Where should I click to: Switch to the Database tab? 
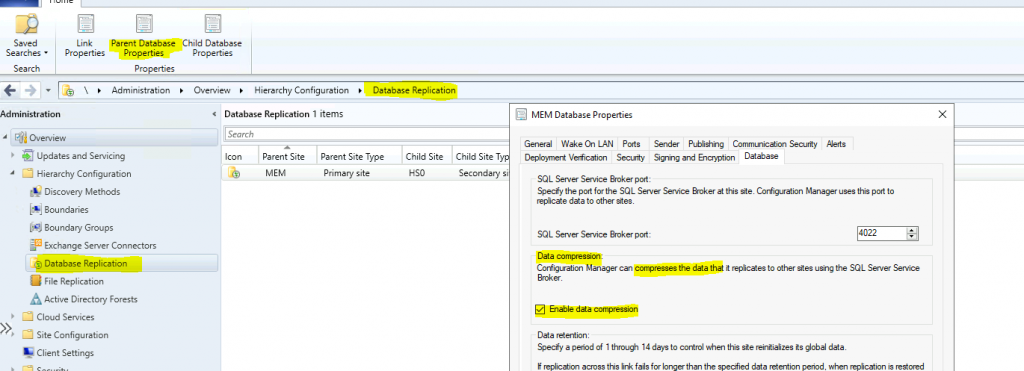coord(761,157)
